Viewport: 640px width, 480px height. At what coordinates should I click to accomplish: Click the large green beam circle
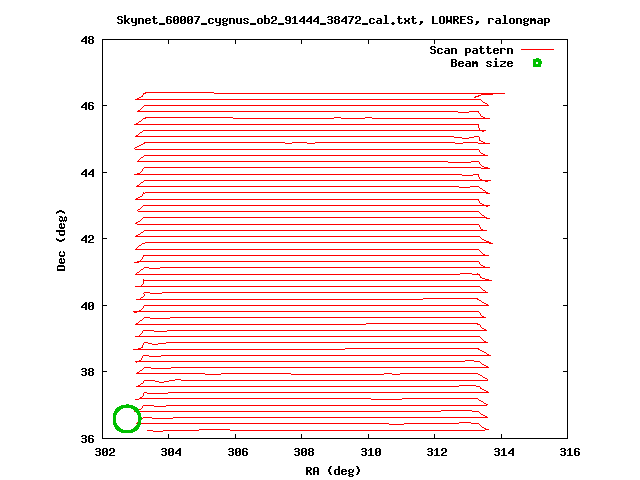pyautogui.click(x=127, y=419)
